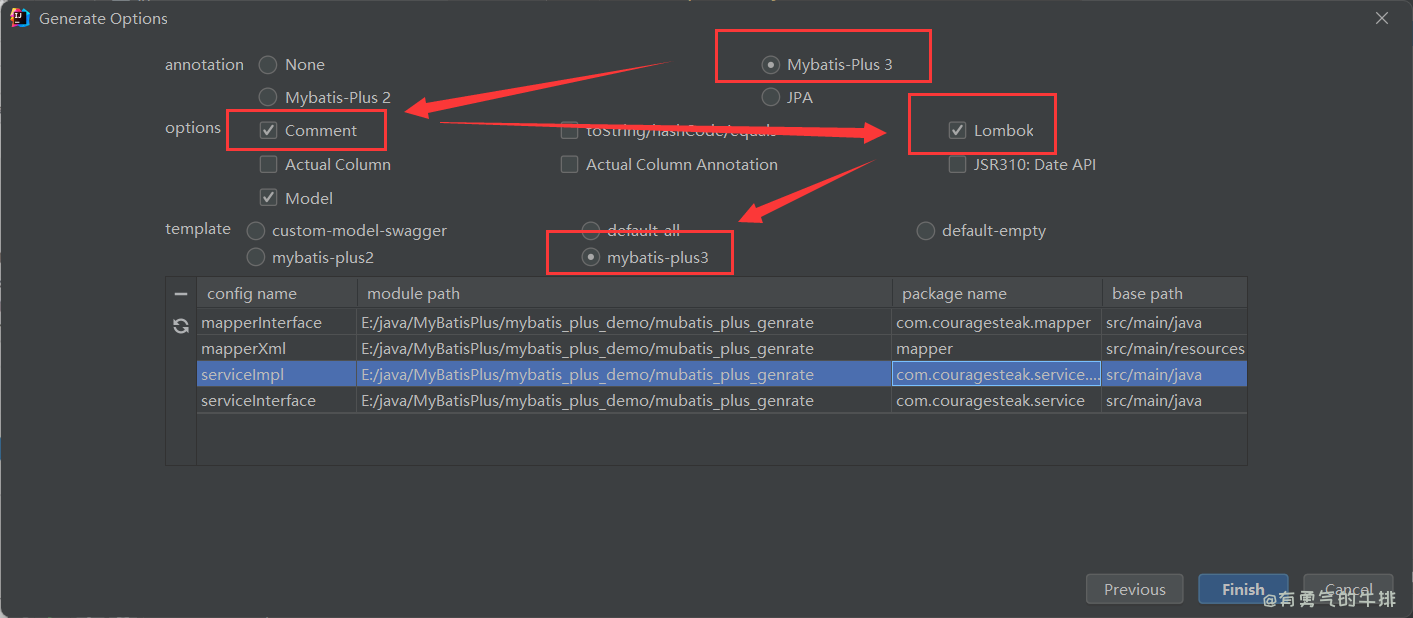Screen dimensions: 1413x618
Task: Close the Generate Options dialog
Action: 1382,18
